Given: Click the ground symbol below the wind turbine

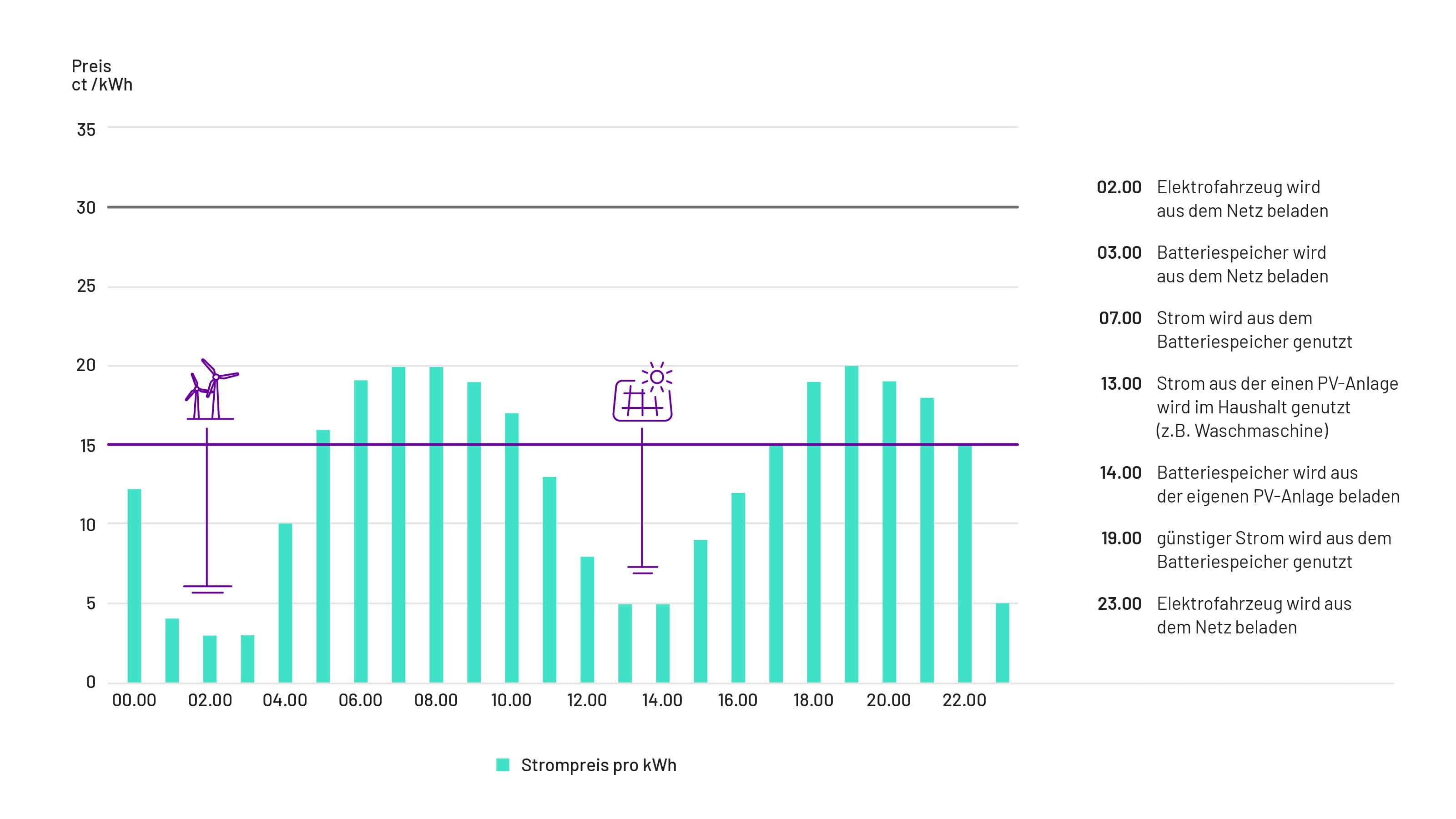Looking at the screenshot, I should click(x=207, y=589).
